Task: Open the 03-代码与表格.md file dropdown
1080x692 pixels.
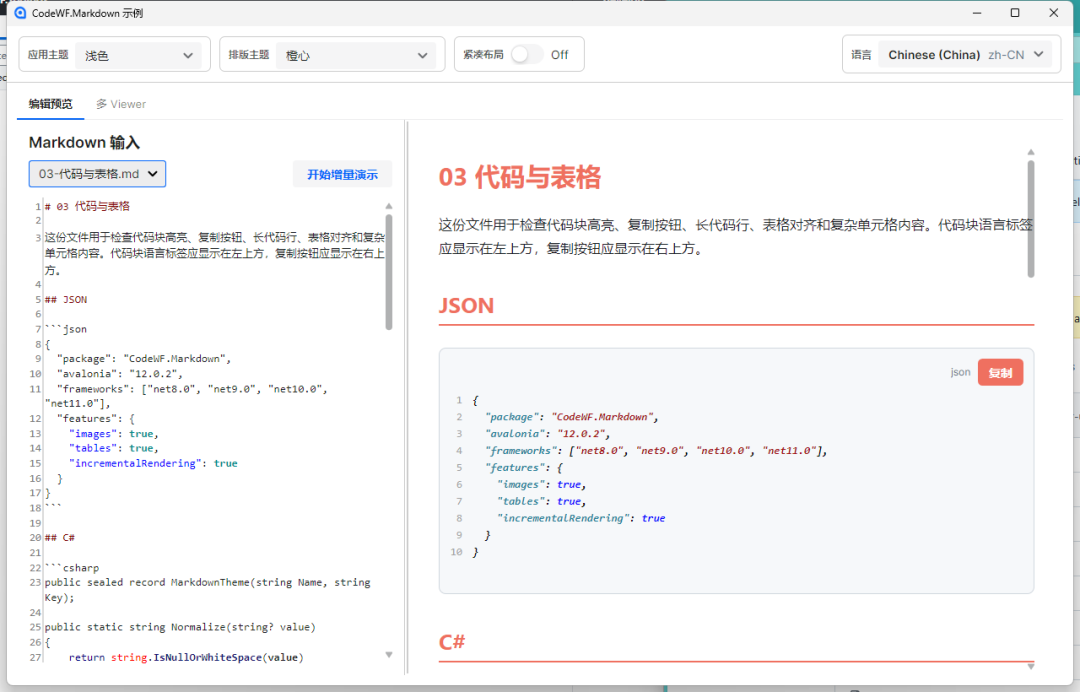Action: (97, 174)
